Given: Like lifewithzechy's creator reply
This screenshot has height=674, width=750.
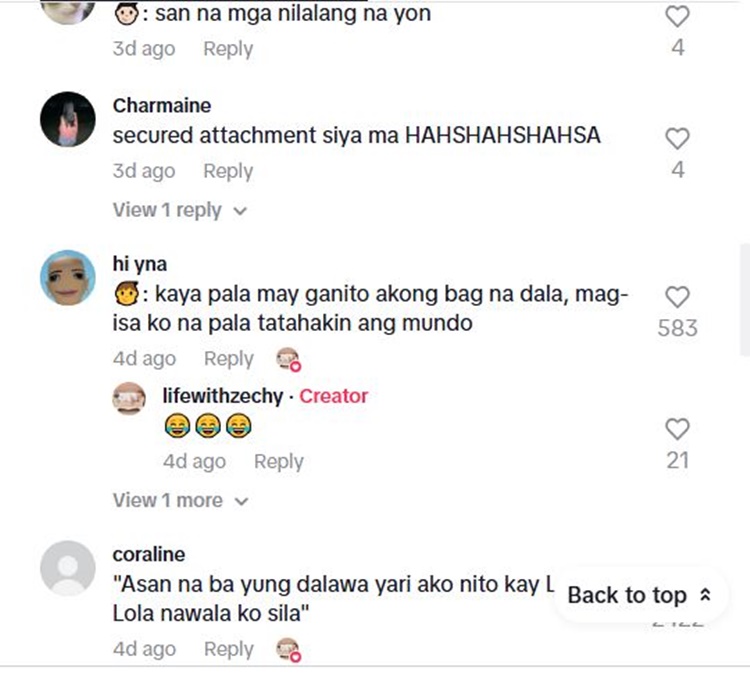Looking at the screenshot, I should (677, 429).
